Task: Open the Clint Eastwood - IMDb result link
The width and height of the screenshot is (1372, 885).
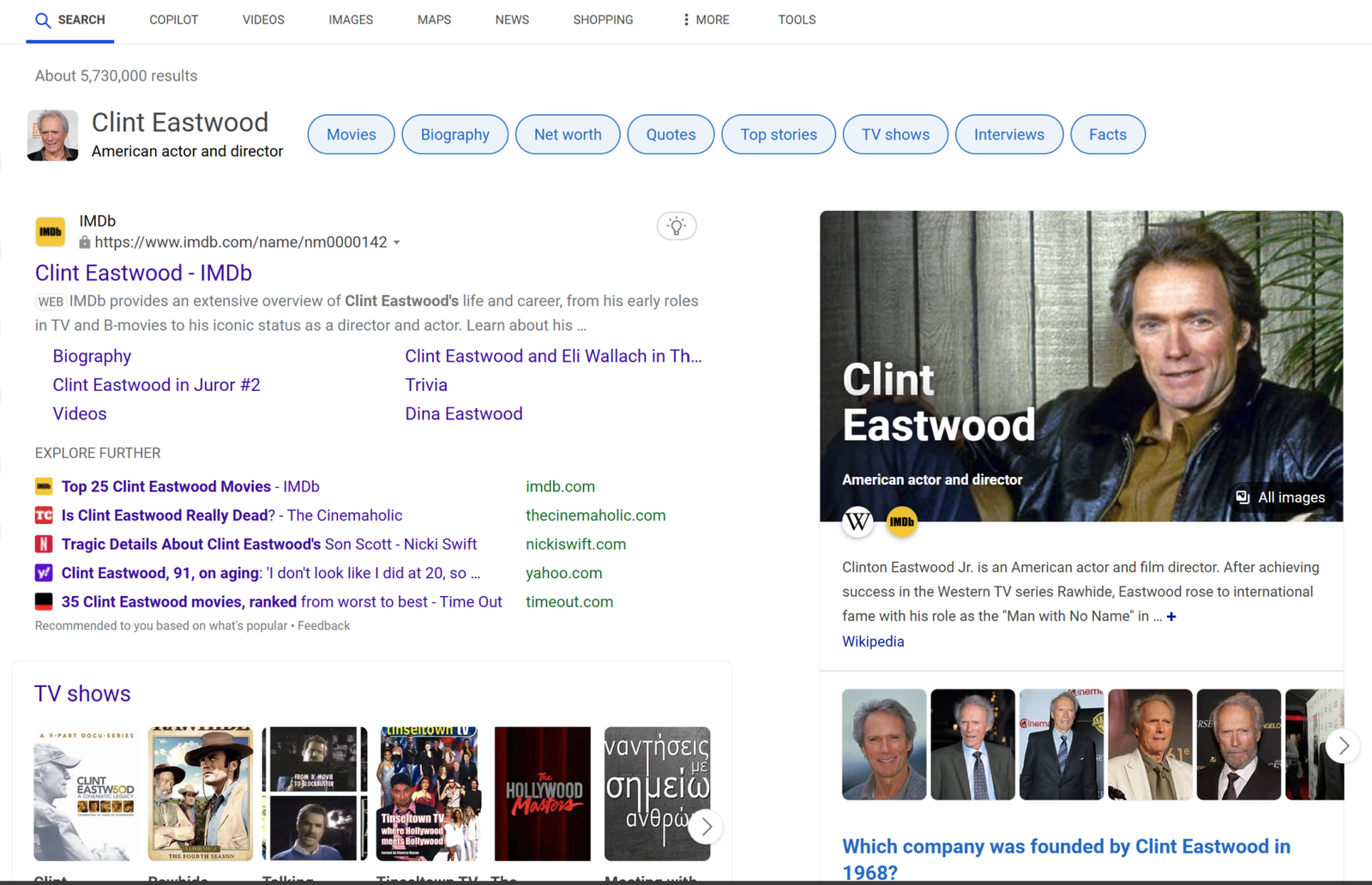Action: click(x=143, y=273)
